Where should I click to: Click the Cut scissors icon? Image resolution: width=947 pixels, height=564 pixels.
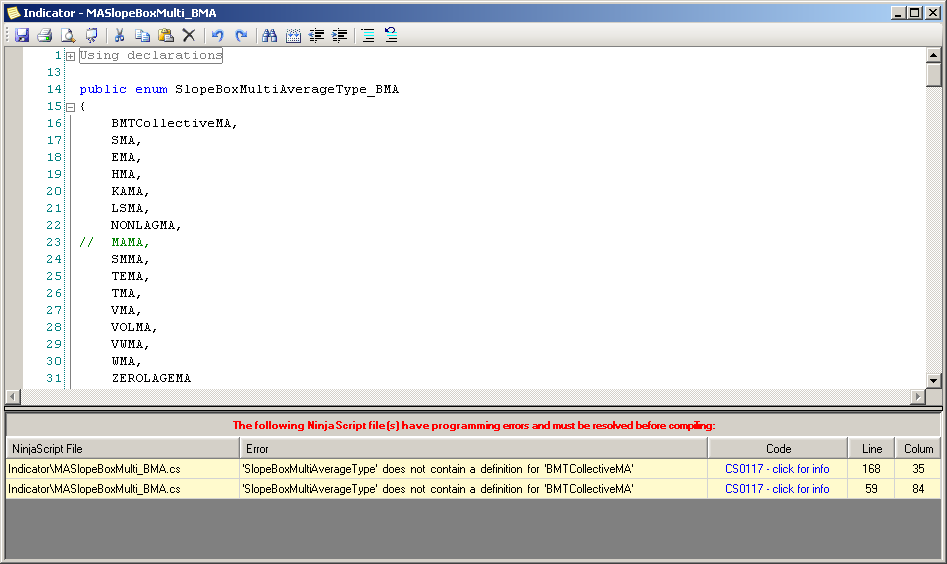120,36
